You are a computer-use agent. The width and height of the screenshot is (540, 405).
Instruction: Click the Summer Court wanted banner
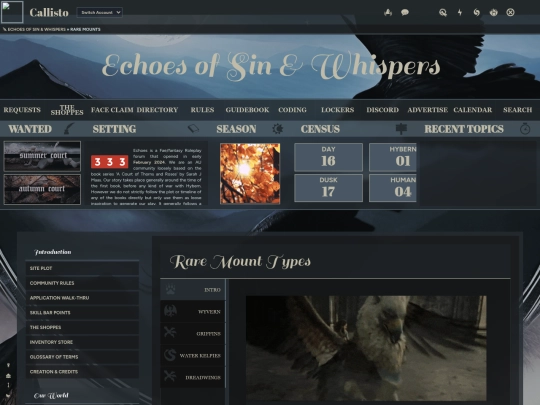(x=42, y=156)
